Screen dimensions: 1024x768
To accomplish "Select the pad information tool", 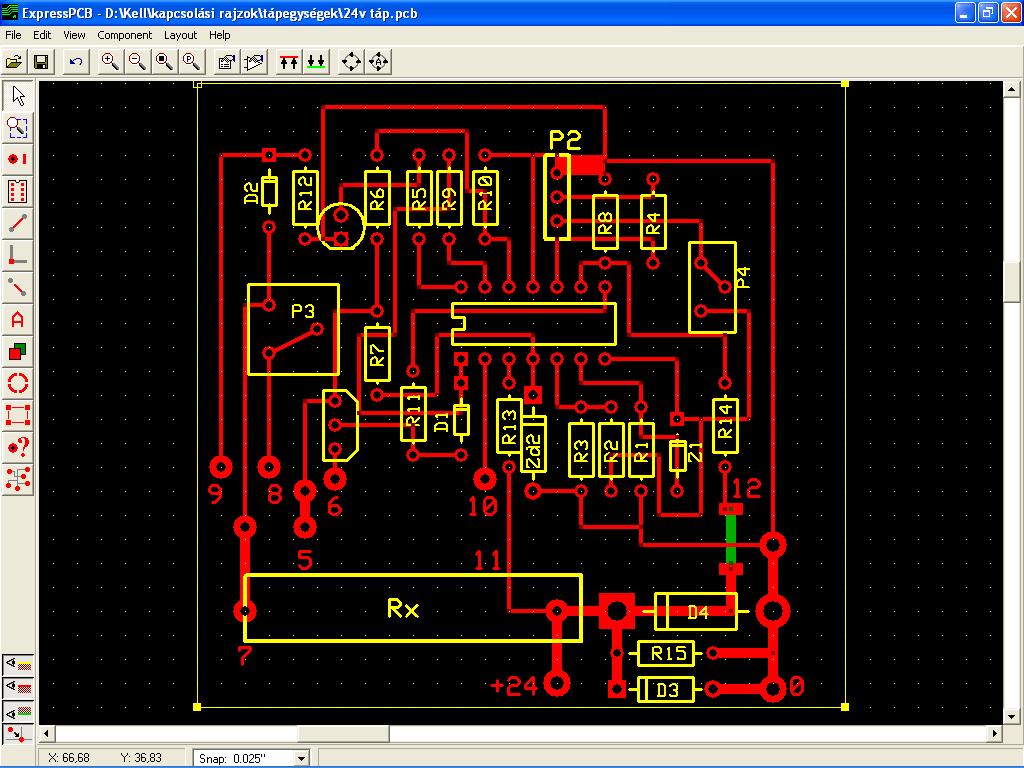I will click(18, 447).
